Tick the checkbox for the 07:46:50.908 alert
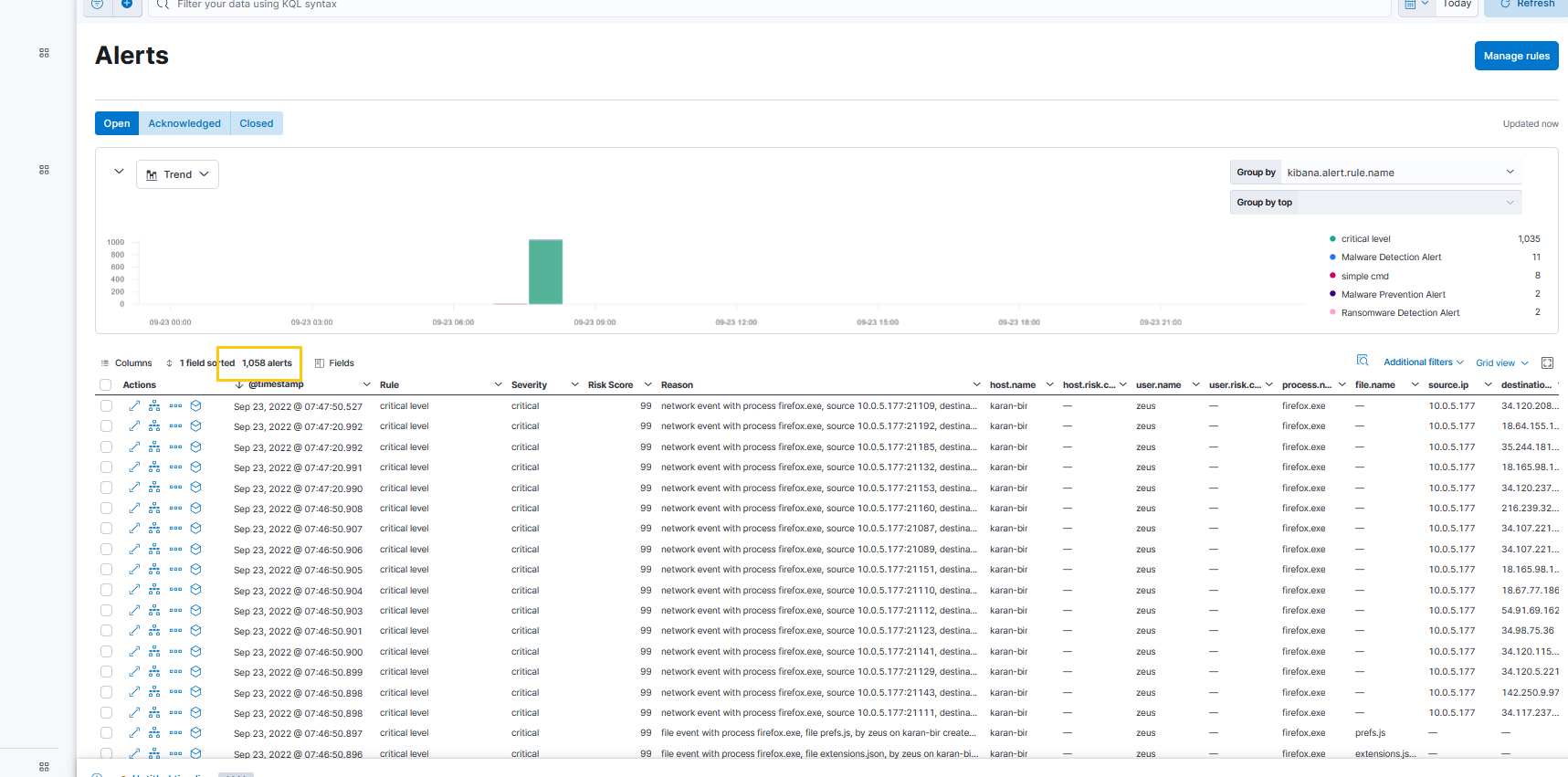The image size is (1568, 777). click(106, 509)
